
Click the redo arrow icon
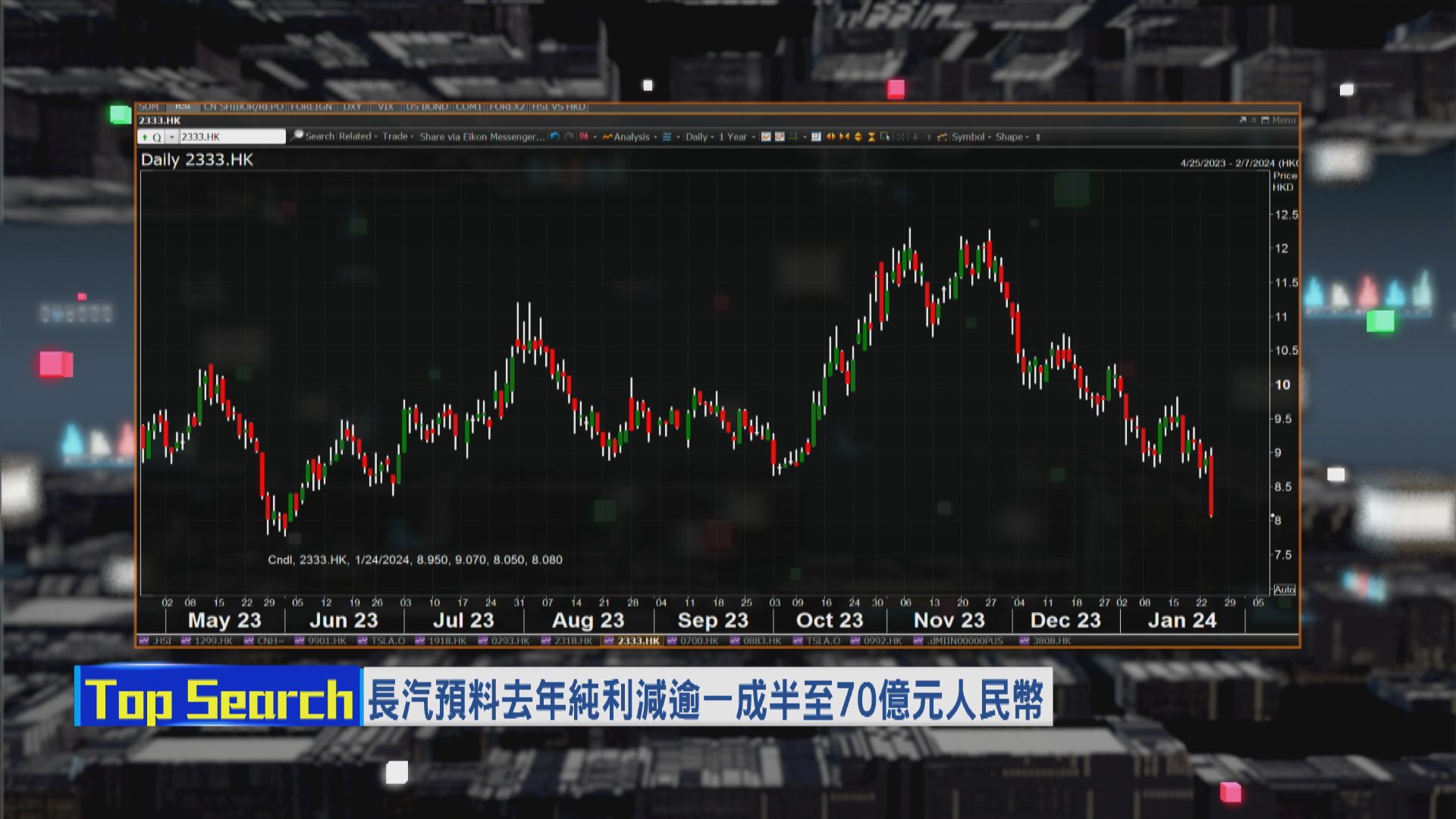[569, 136]
